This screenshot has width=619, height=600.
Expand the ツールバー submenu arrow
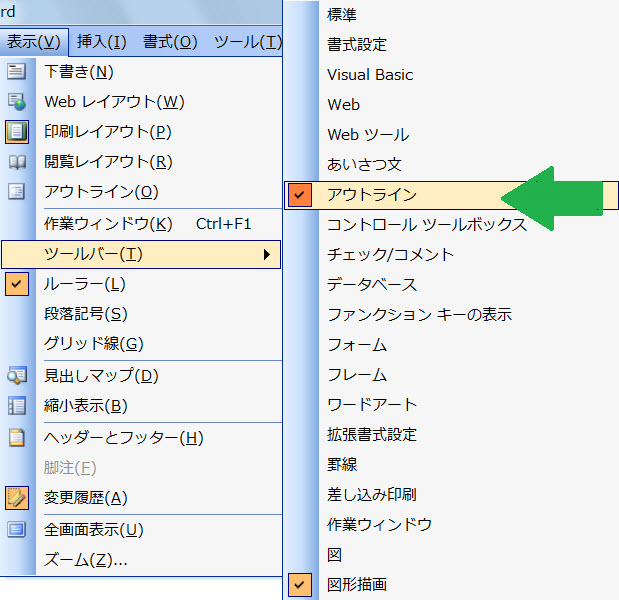266,255
